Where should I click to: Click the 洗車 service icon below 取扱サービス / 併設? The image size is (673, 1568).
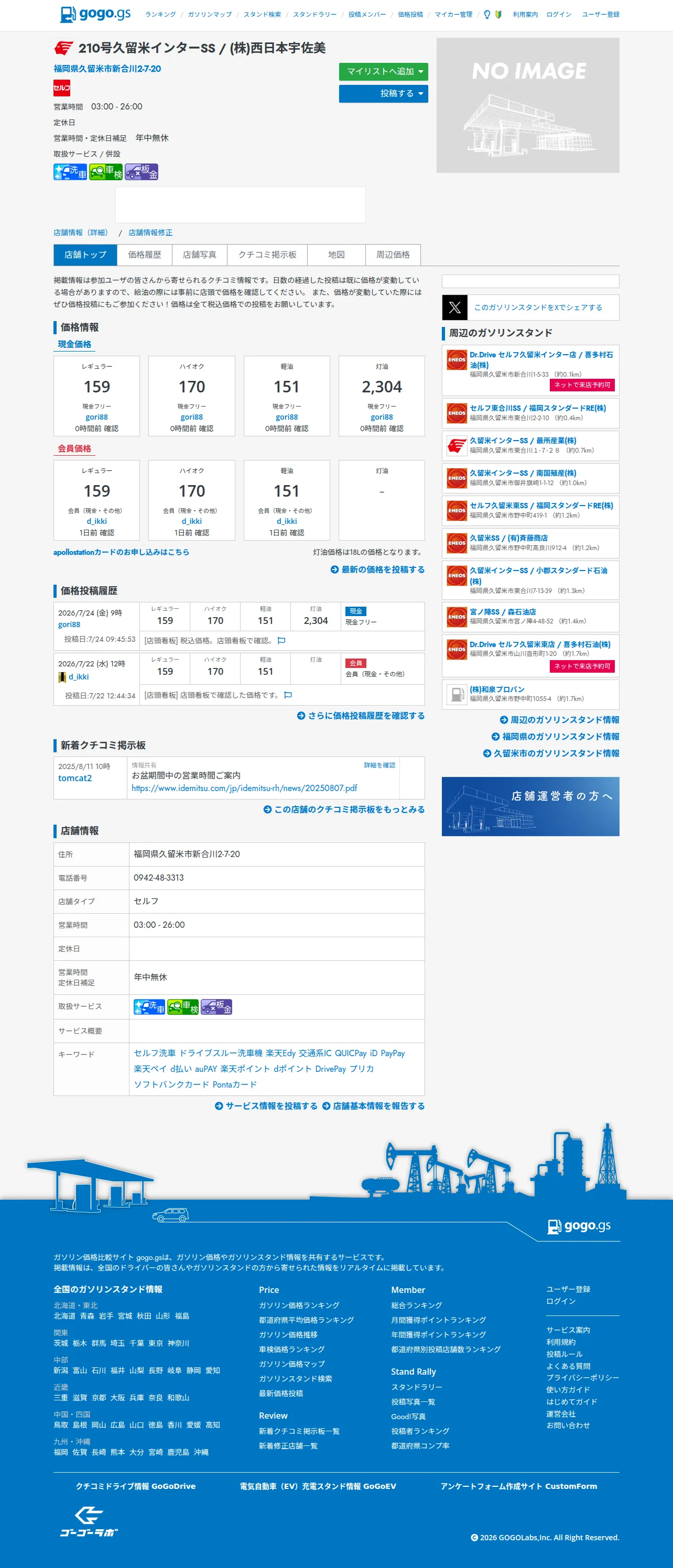pos(70,172)
